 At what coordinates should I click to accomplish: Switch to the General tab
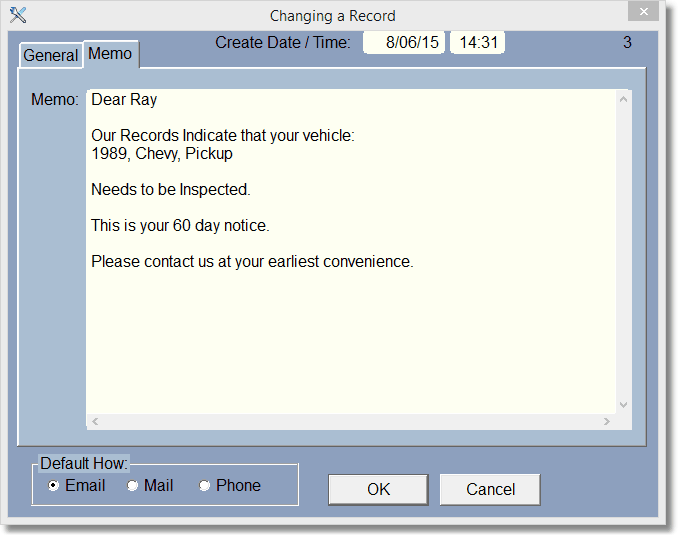pyautogui.click(x=50, y=56)
